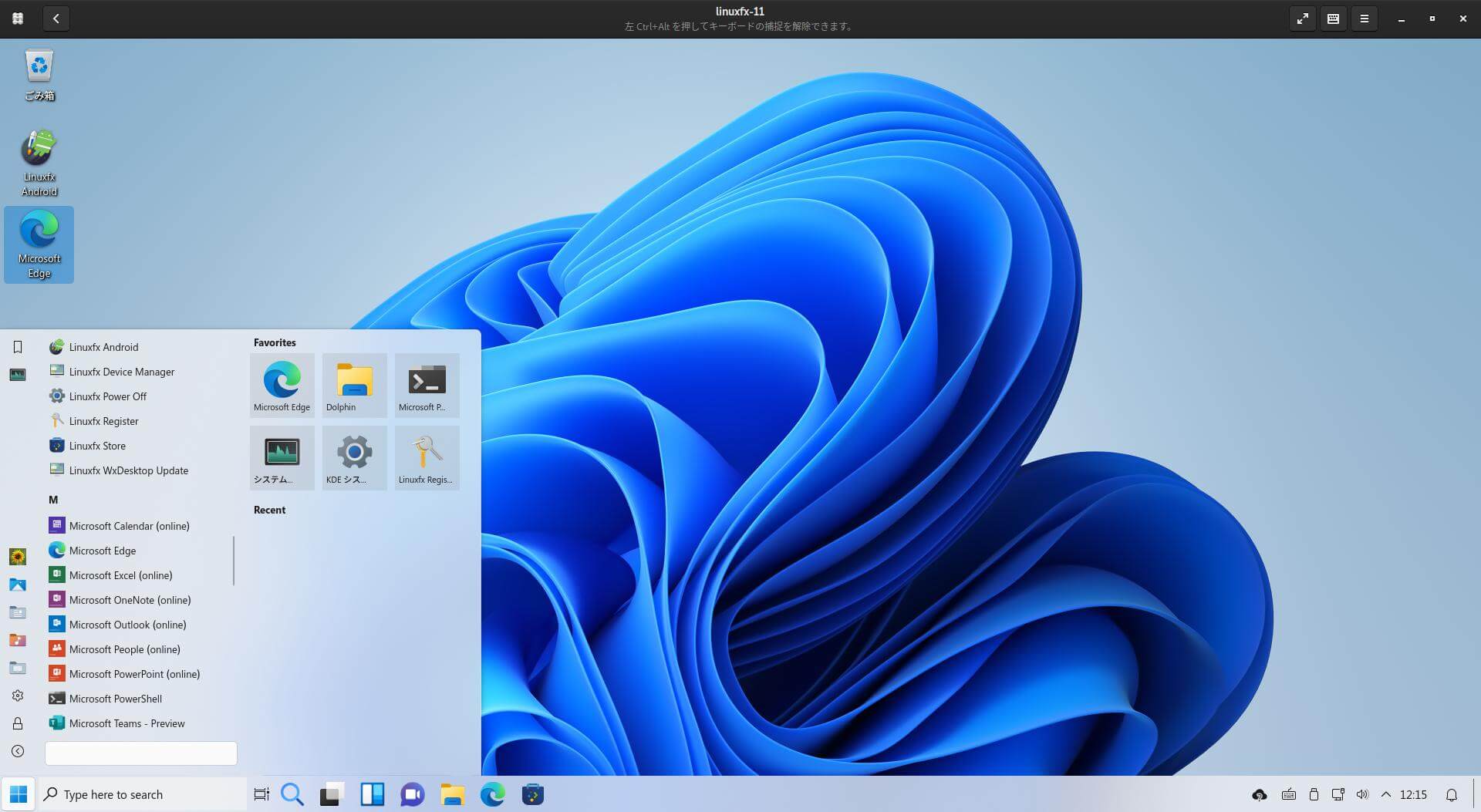Open the video chat icon in taskbar
Image resolution: width=1481 pixels, height=812 pixels.
click(x=412, y=794)
